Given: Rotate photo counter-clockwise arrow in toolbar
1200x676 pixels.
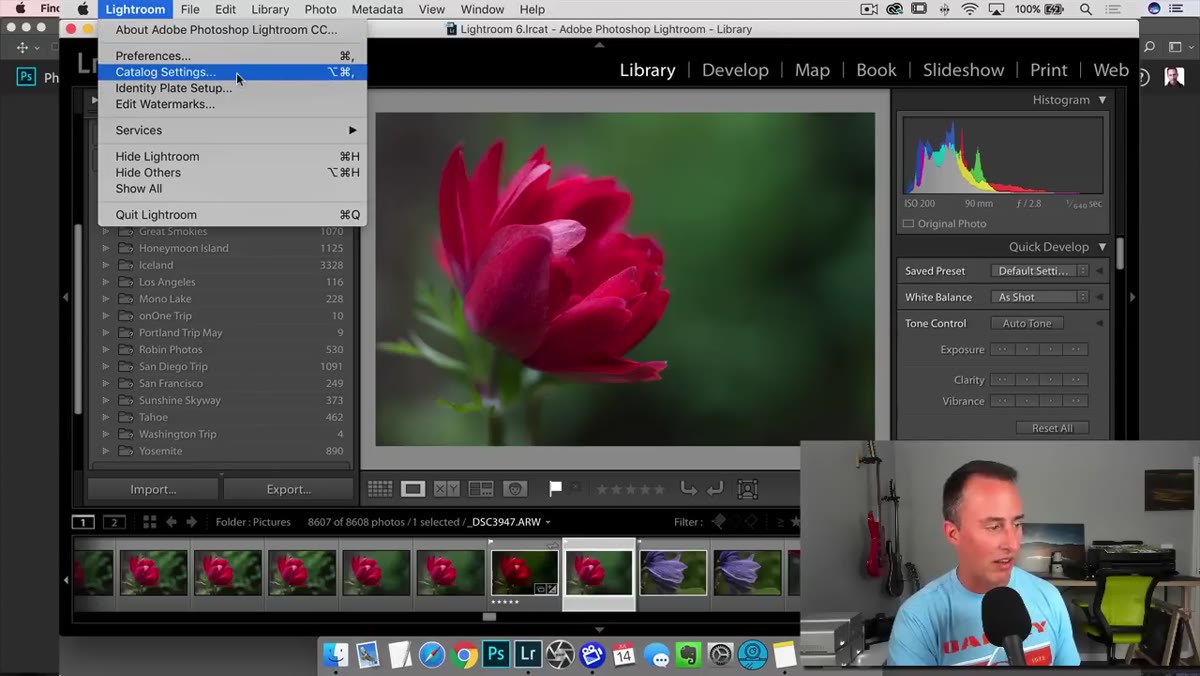Looking at the screenshot, I should coord(689,489).
